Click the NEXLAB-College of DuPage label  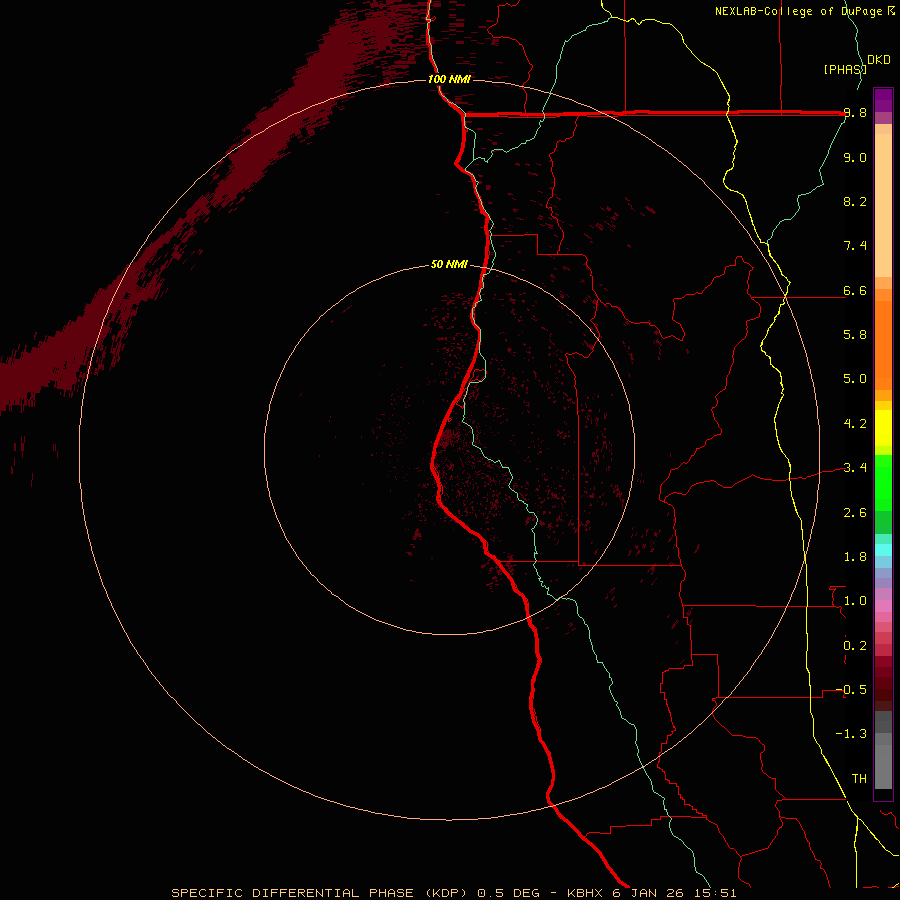coord(798,11)
